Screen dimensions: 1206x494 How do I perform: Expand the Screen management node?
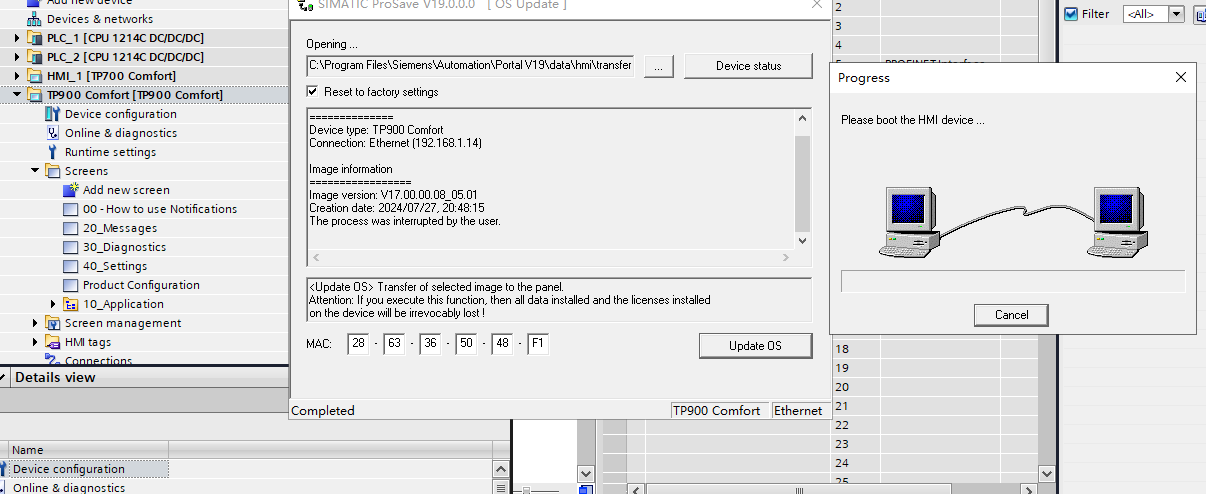35,323
